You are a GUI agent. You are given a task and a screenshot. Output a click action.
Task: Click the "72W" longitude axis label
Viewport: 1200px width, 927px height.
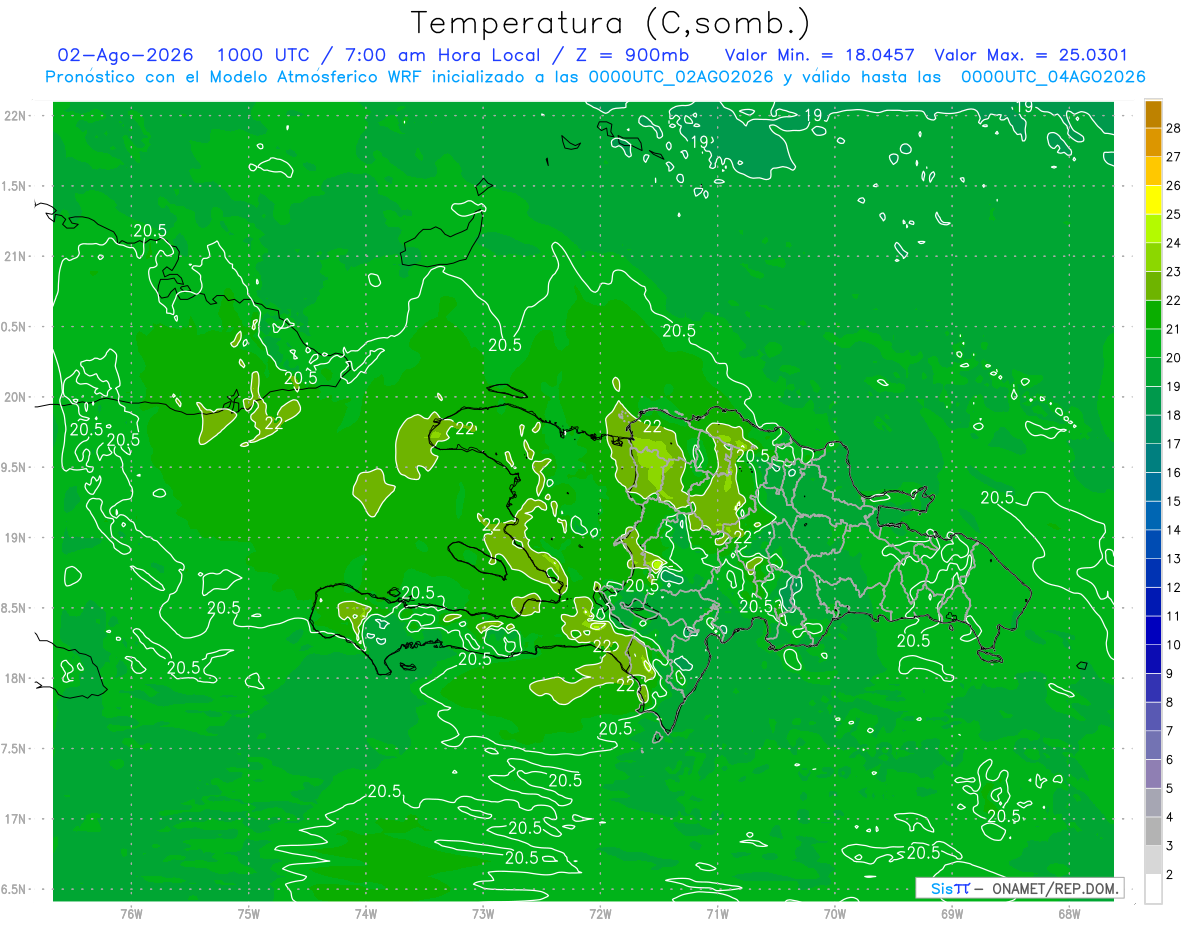(601, 913)
